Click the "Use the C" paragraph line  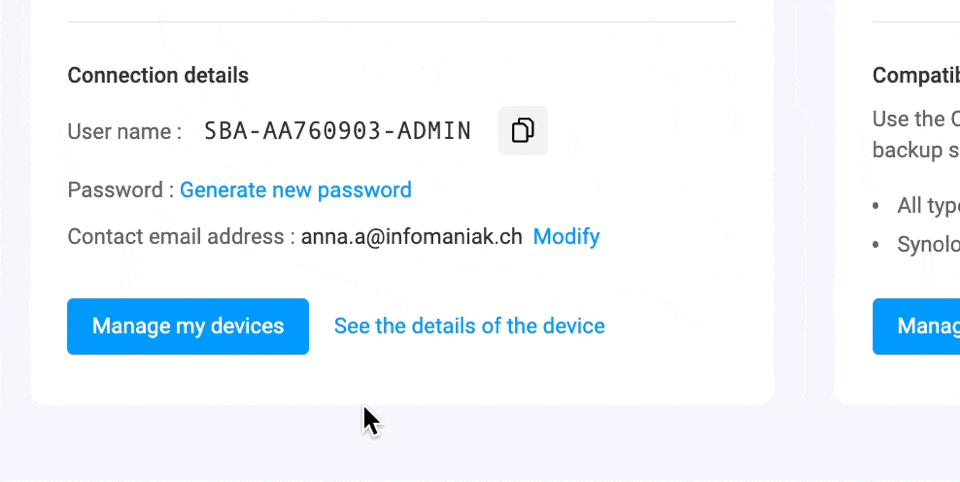[915, 119]
